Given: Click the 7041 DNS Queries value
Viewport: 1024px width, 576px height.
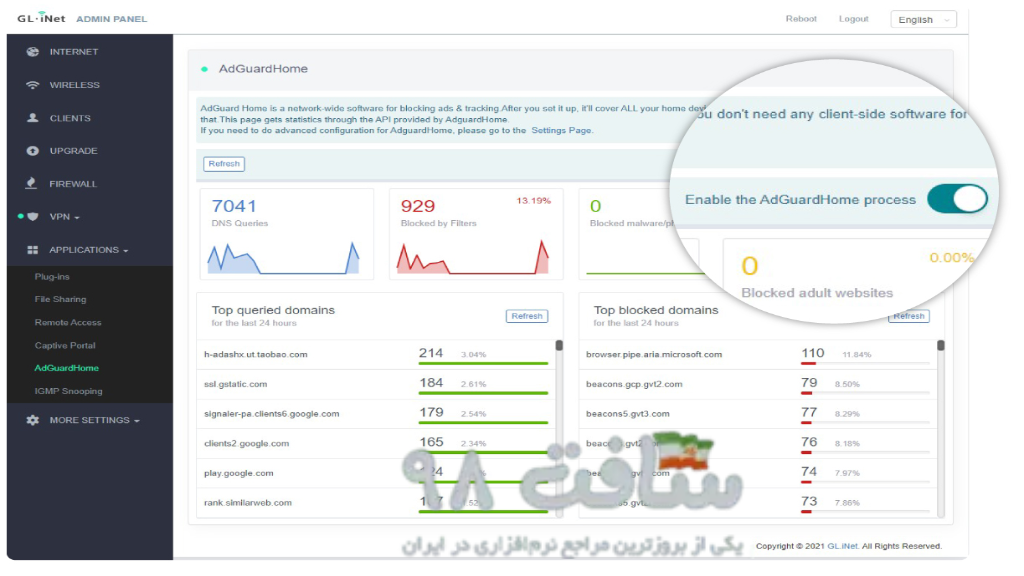Looking at the screenshot, I should coord(234,206).
